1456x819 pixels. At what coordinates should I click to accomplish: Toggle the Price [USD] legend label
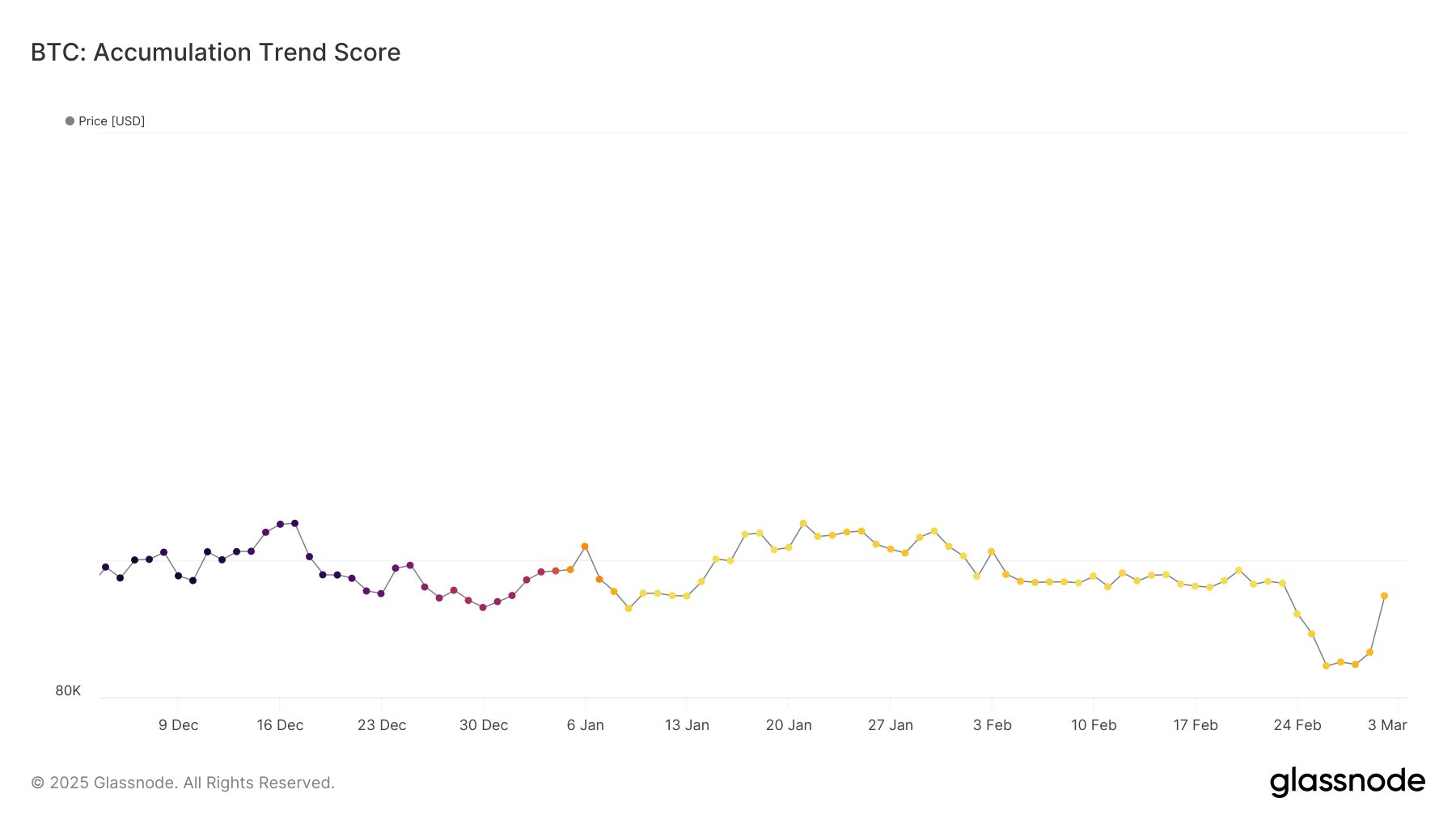click(x=112, y=121)
